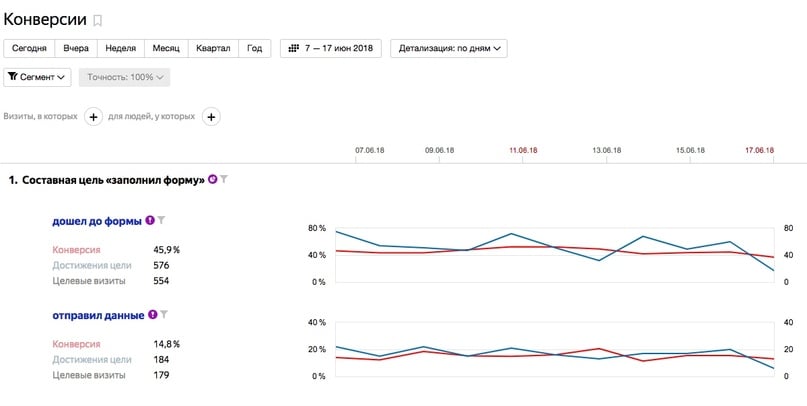Click purple icon beside 'заполнил форму' goal
This screenshot has height=406, width=807.
[212, 180]
